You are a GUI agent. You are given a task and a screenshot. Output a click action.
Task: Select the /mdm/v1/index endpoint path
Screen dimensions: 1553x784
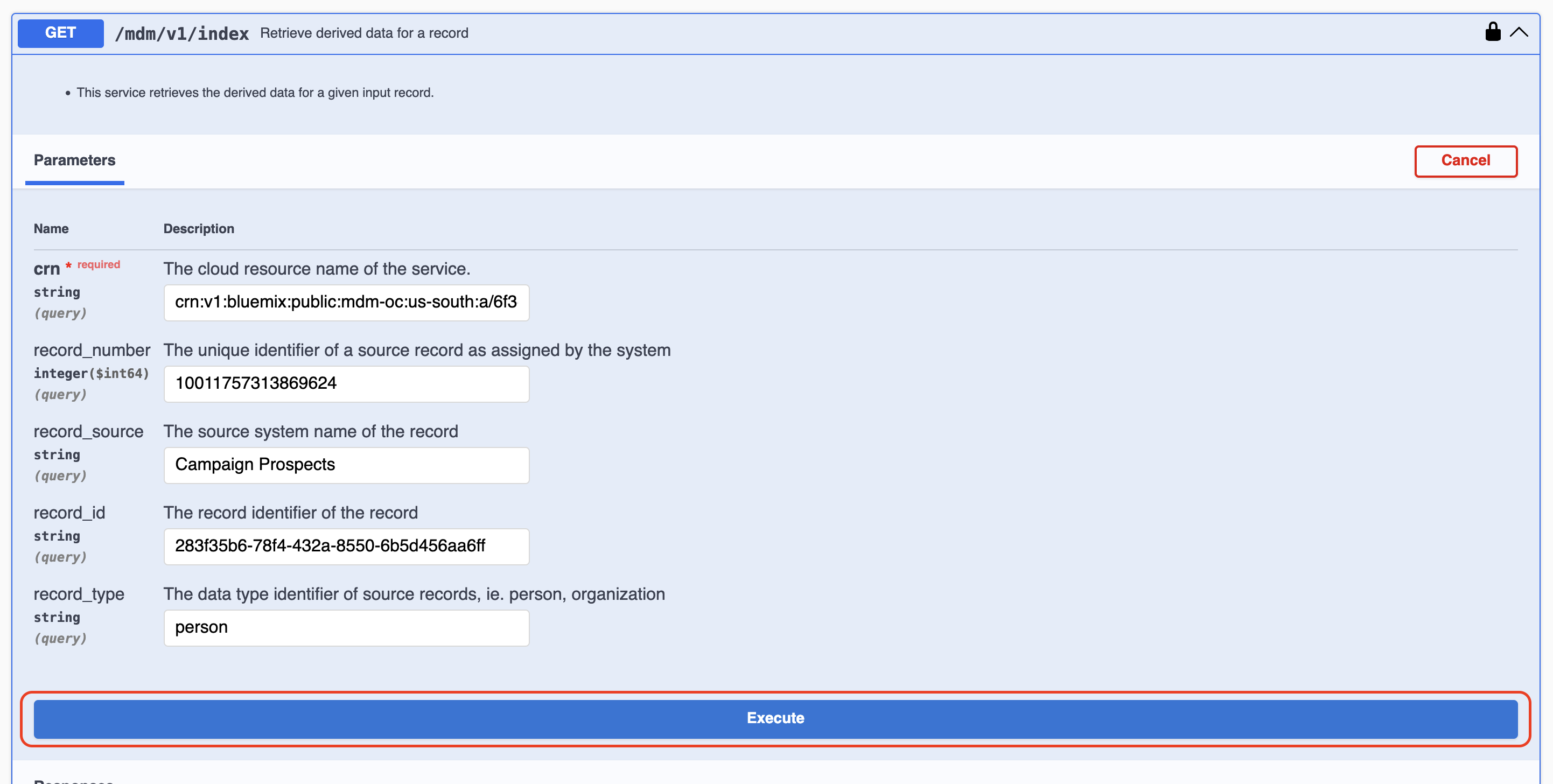(183, 34)
